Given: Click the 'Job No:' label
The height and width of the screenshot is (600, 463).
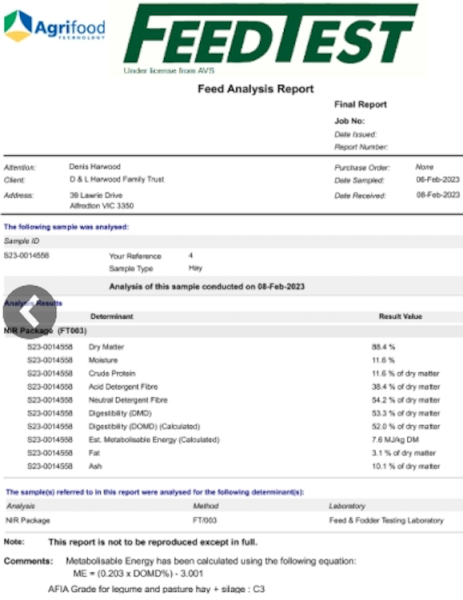Looking at the screenshot, I should 349,121.
